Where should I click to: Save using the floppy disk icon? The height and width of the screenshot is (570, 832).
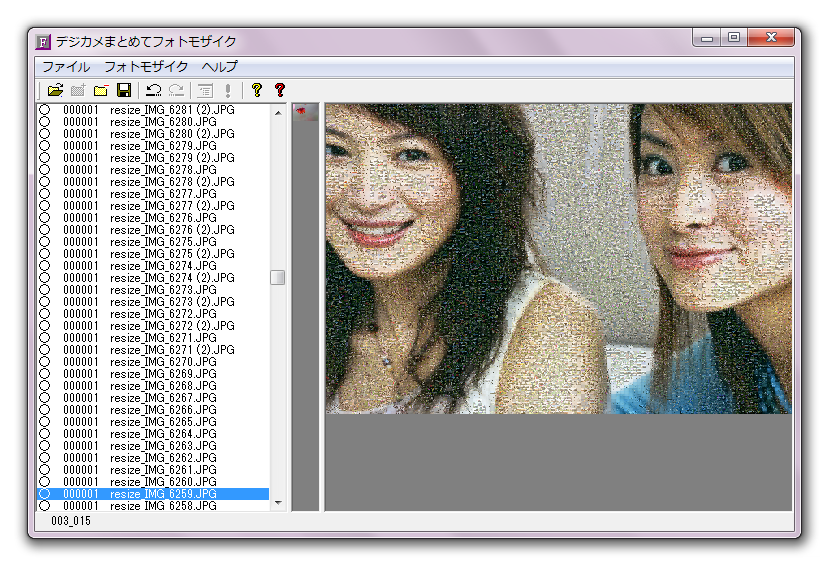coord(124,90)
